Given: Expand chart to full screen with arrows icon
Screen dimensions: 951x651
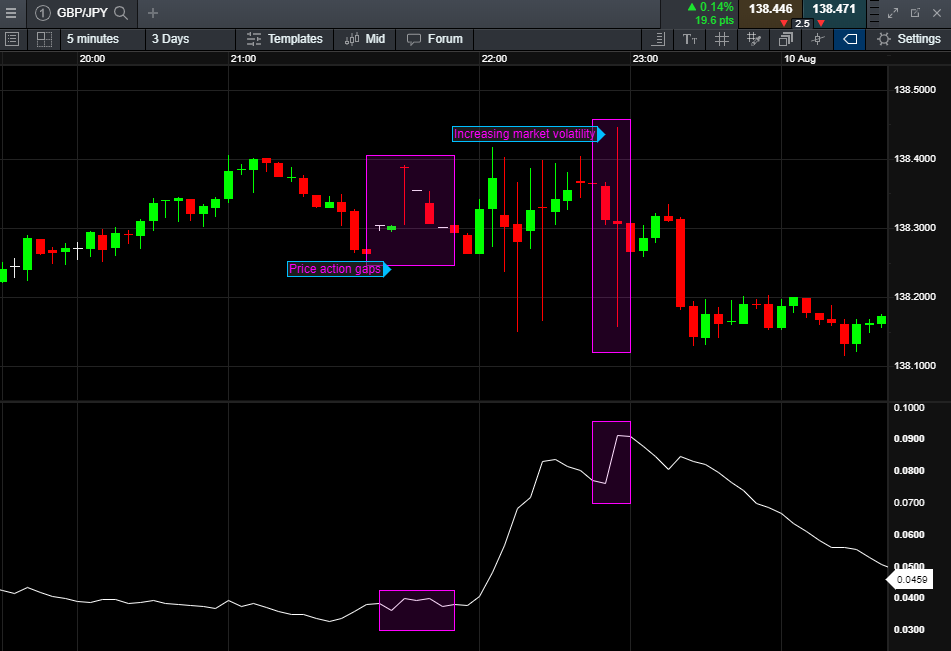Looking at the screenshot, I should (893, 13).
